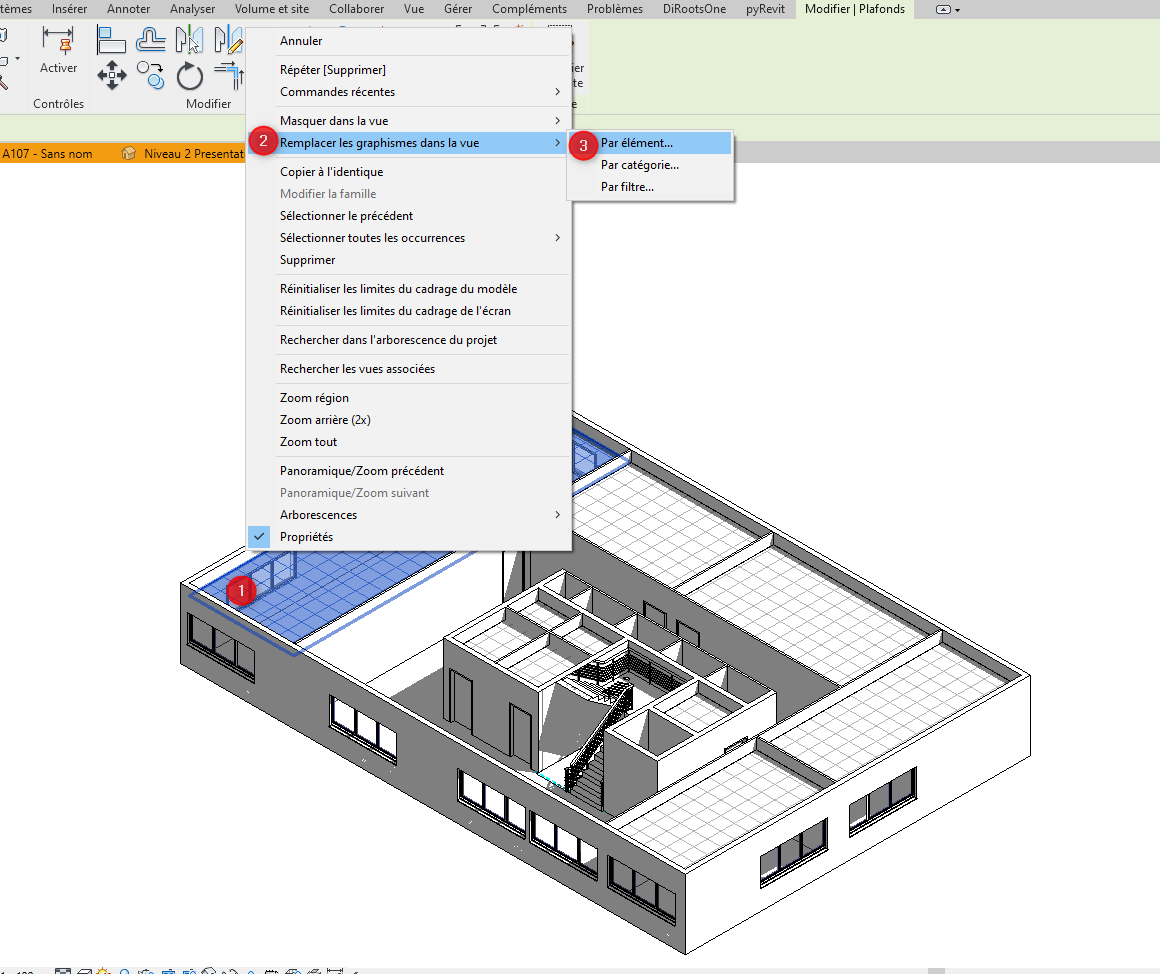Expand the Arborescences submenu
Screen dimensions: 1160x974
click(x=408, y=515)
